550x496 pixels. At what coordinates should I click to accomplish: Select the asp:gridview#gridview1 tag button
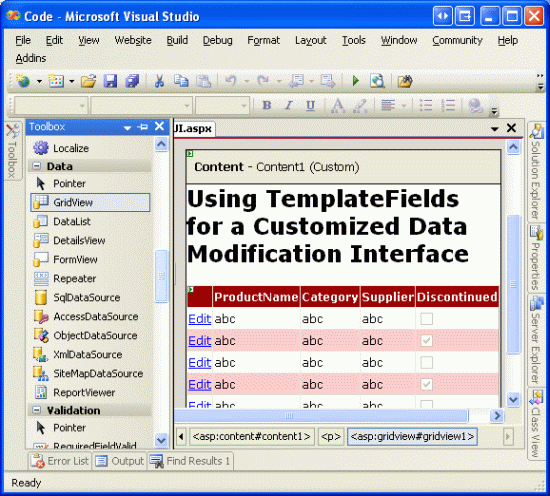pyautogui.click(x=412, y=437)
